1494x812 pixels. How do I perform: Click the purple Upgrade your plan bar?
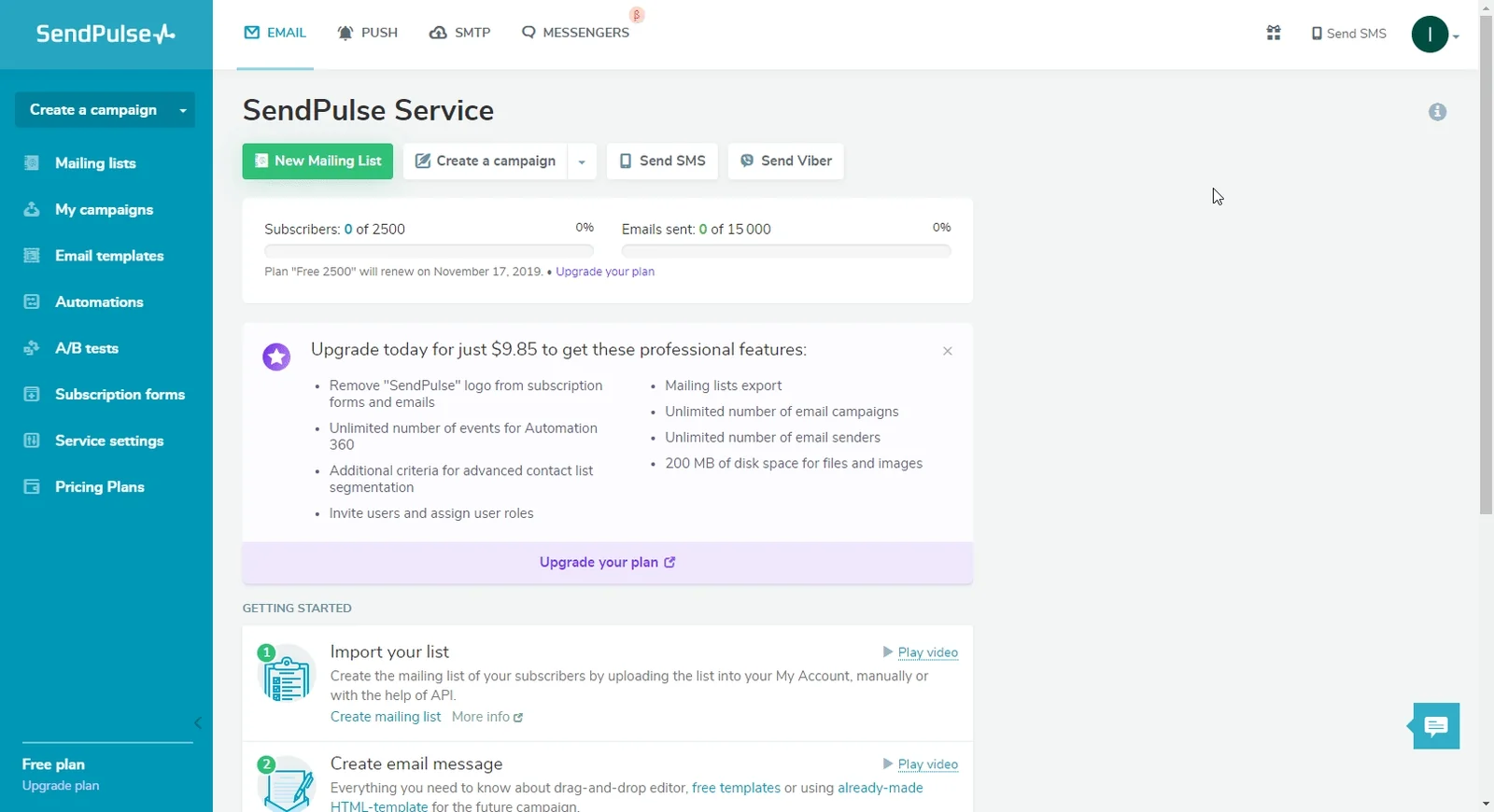(x=608, y=563)
